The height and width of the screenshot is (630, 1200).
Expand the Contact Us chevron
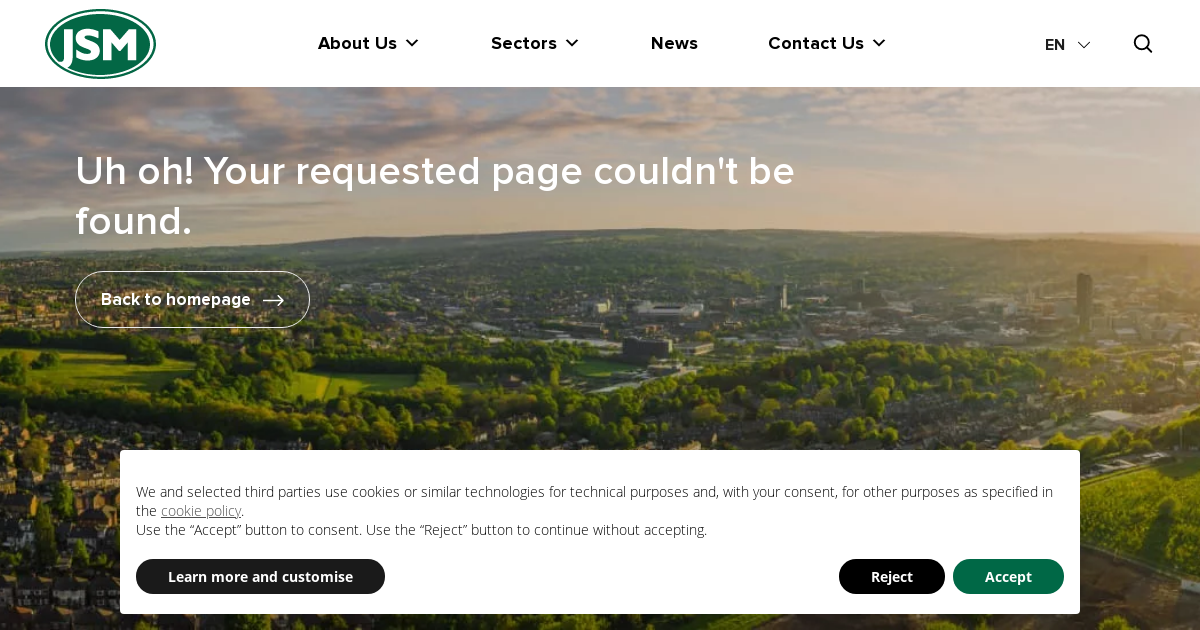tap(879, 43)
